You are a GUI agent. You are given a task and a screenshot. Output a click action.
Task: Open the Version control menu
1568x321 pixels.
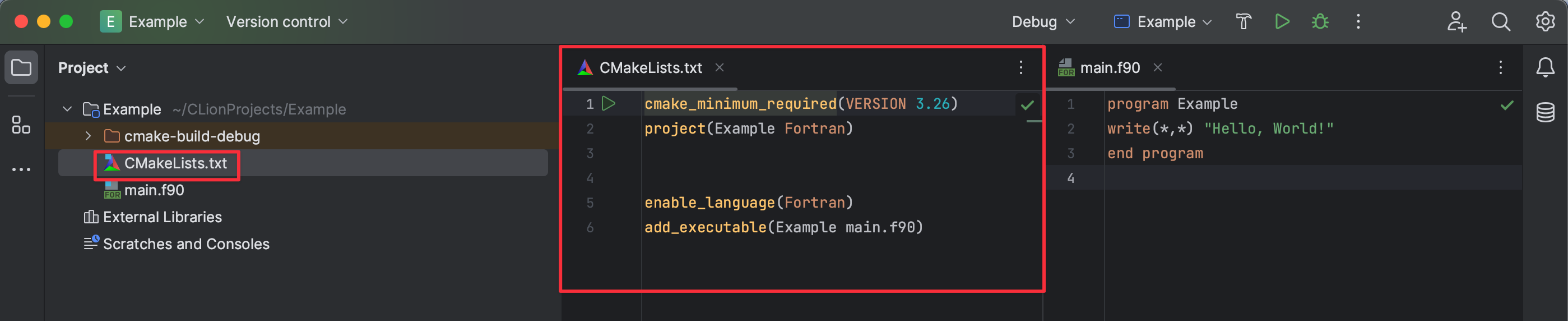(287, 22)
